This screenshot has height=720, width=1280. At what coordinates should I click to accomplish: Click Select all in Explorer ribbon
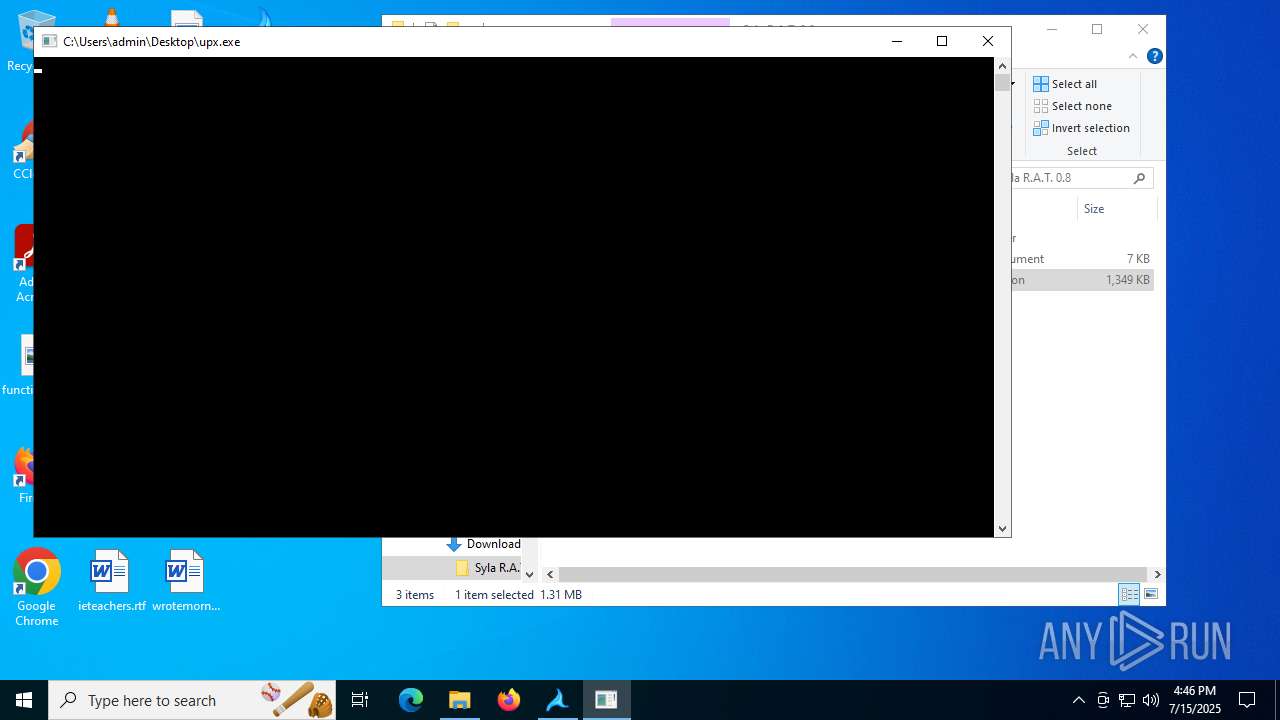[x=1065, y=84]
